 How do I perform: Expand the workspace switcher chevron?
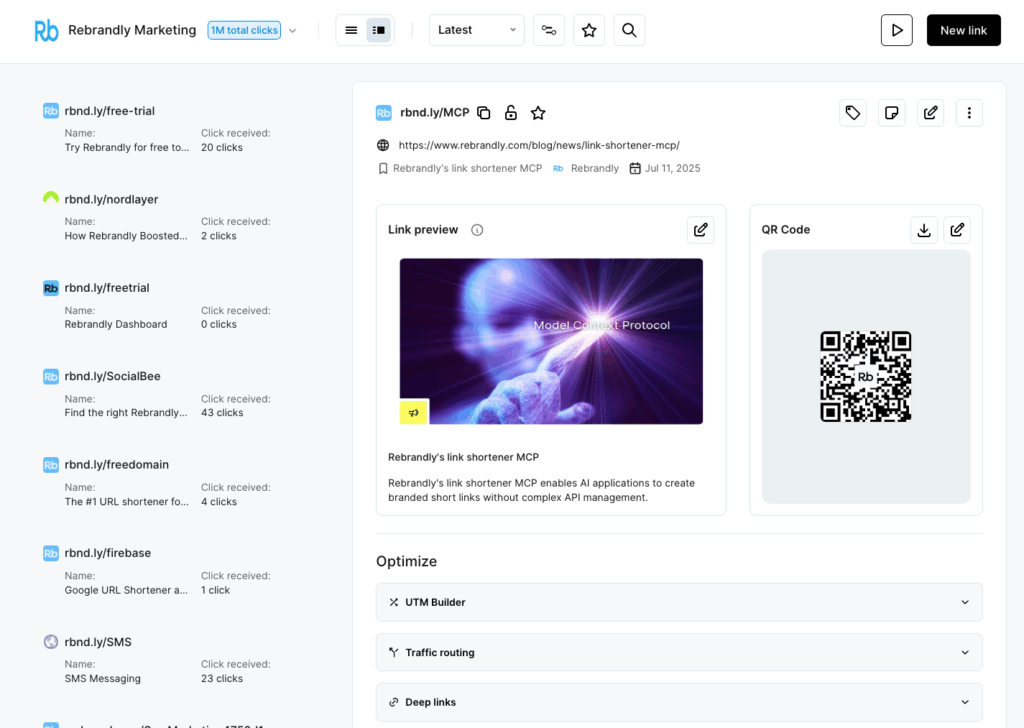293,31
